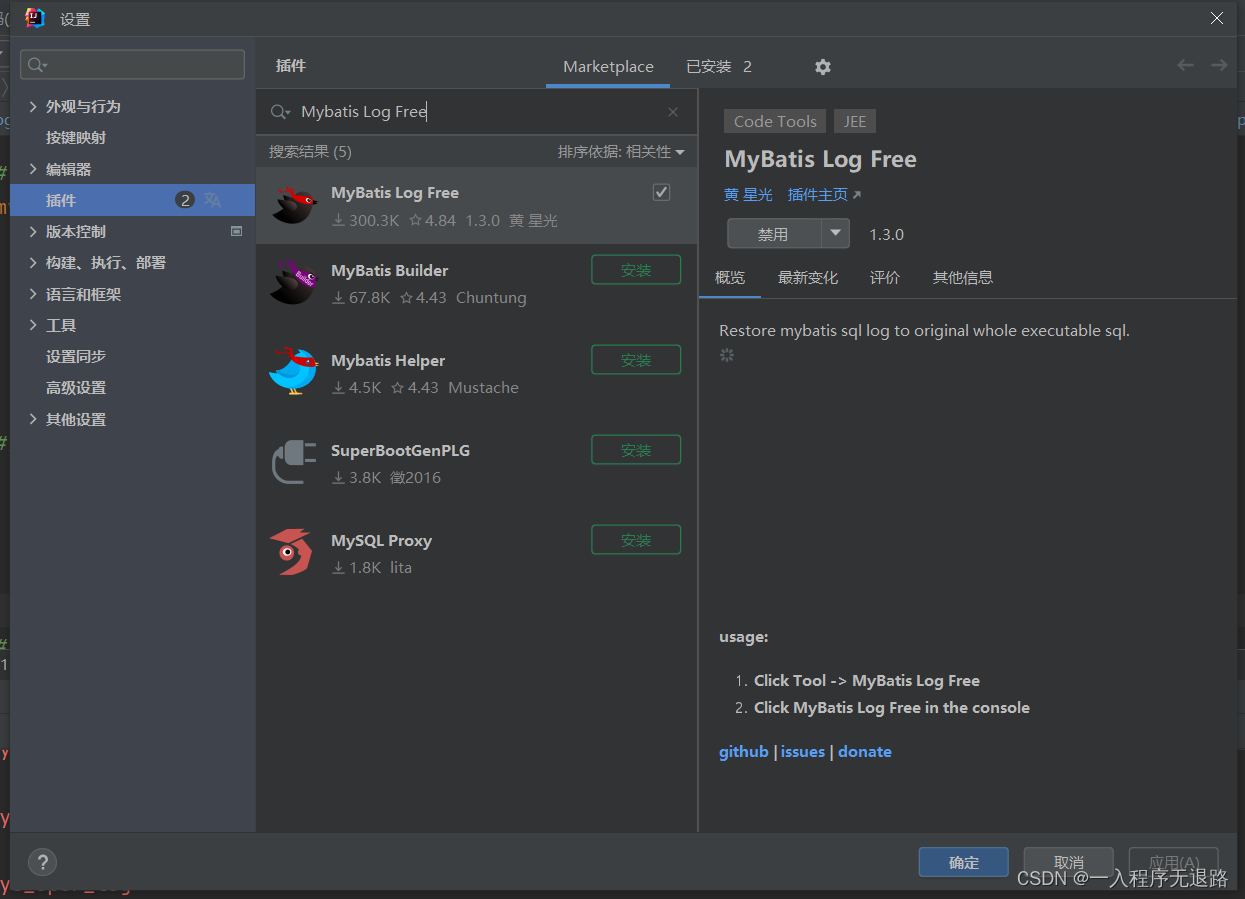Open the plugin manage gear icon
This screenshot has height=899, width=1245.
[x=822, y=67]
